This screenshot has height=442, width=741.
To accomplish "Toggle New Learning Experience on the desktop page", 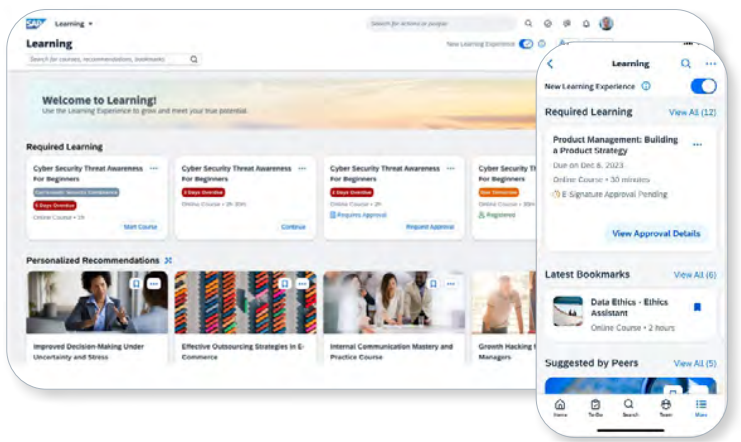I will coord(526,44).
